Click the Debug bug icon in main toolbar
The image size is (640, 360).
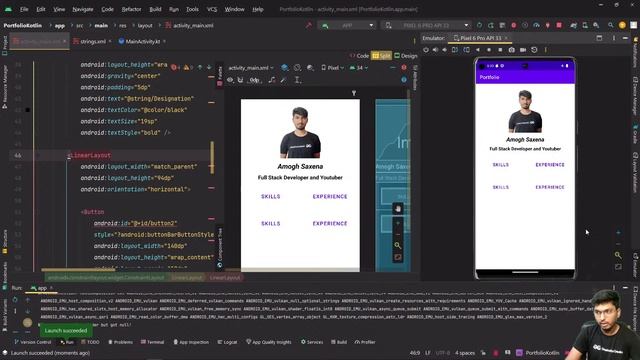tap(513, 25)
